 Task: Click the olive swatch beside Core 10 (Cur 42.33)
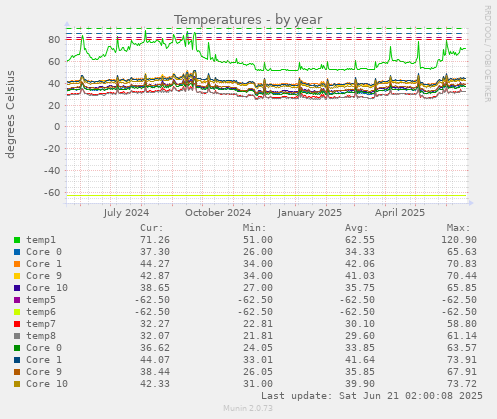[17, 384]
